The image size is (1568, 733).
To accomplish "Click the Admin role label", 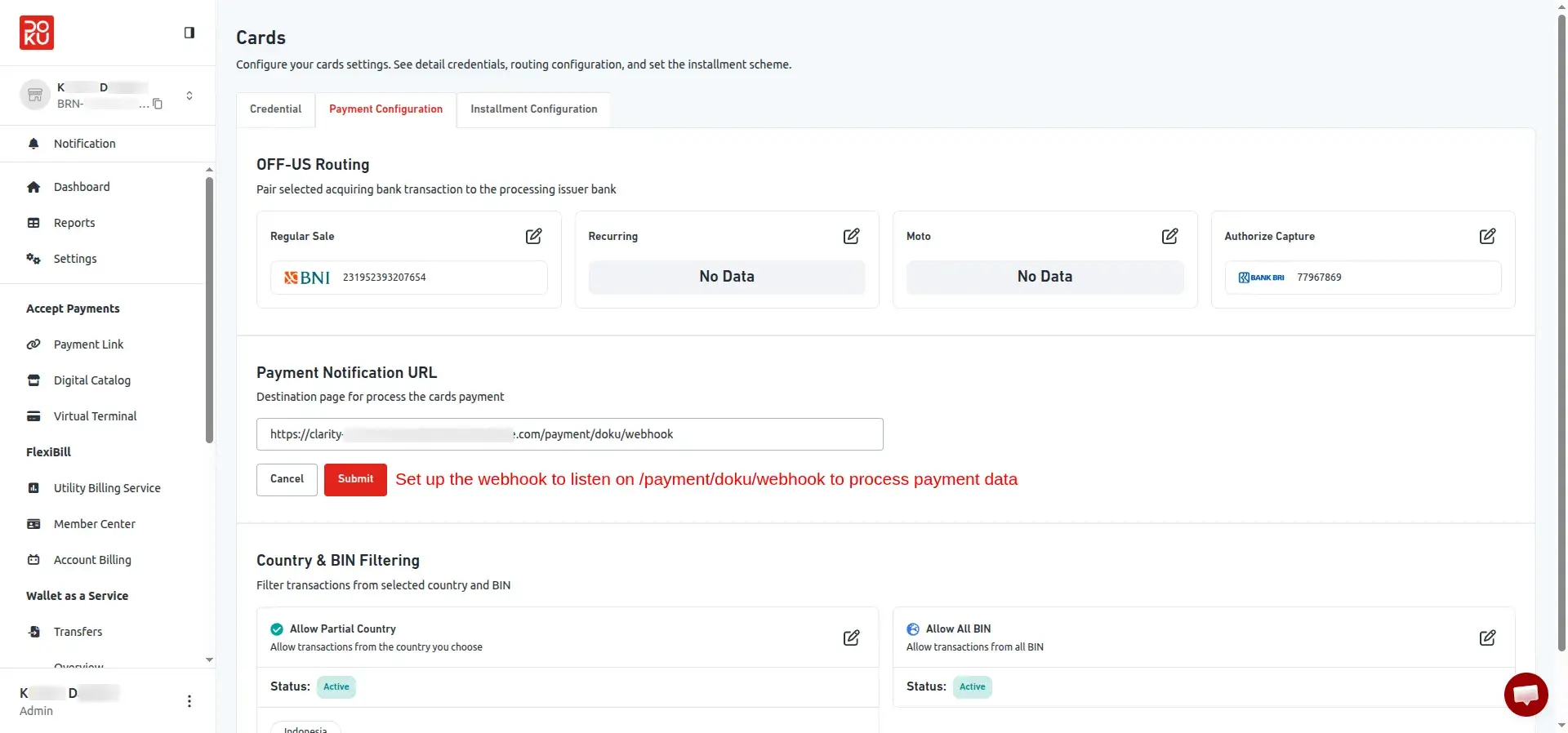I will 36,711.
